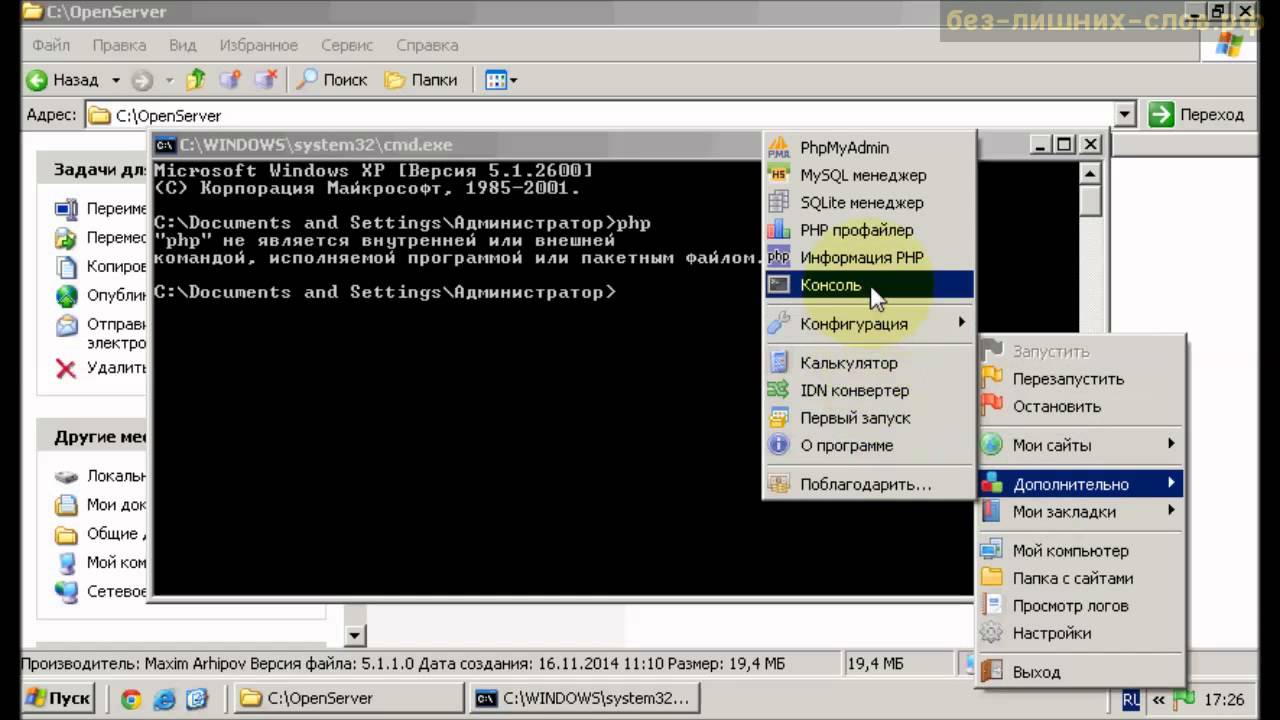The width and height of the screenshot is (1280, 720).
Task: Click the PHP information icon
Action: (779, 257)
